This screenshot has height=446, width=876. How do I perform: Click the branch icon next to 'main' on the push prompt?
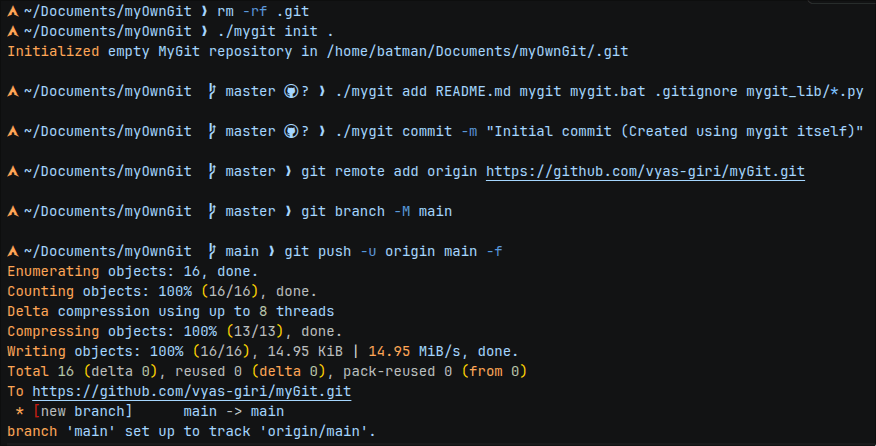(212, 252)
